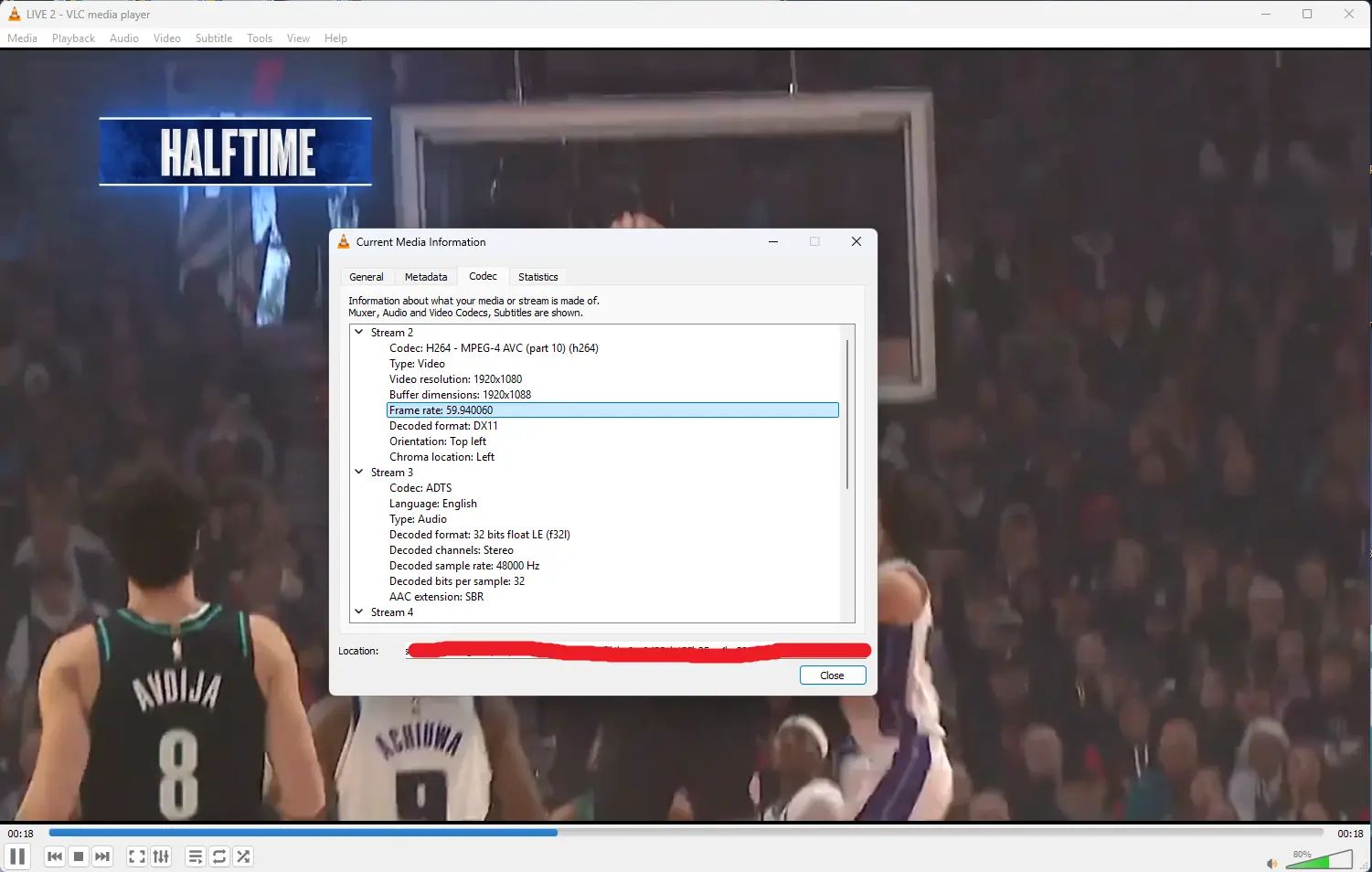Image resolution: width=1372 pixels, height=872 pixels.
Task: Open the Help menu
Action: pos(335,38)
